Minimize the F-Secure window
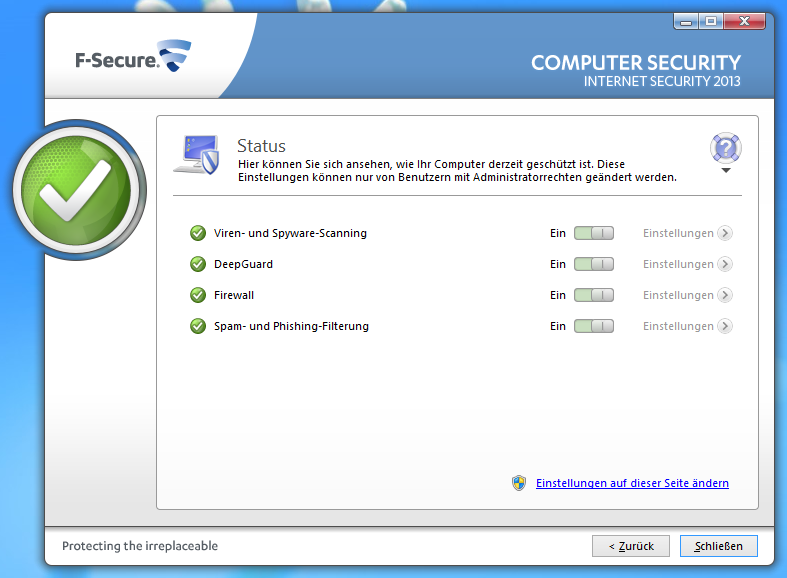This screenshot has height=578, width=787. [686, 22]
